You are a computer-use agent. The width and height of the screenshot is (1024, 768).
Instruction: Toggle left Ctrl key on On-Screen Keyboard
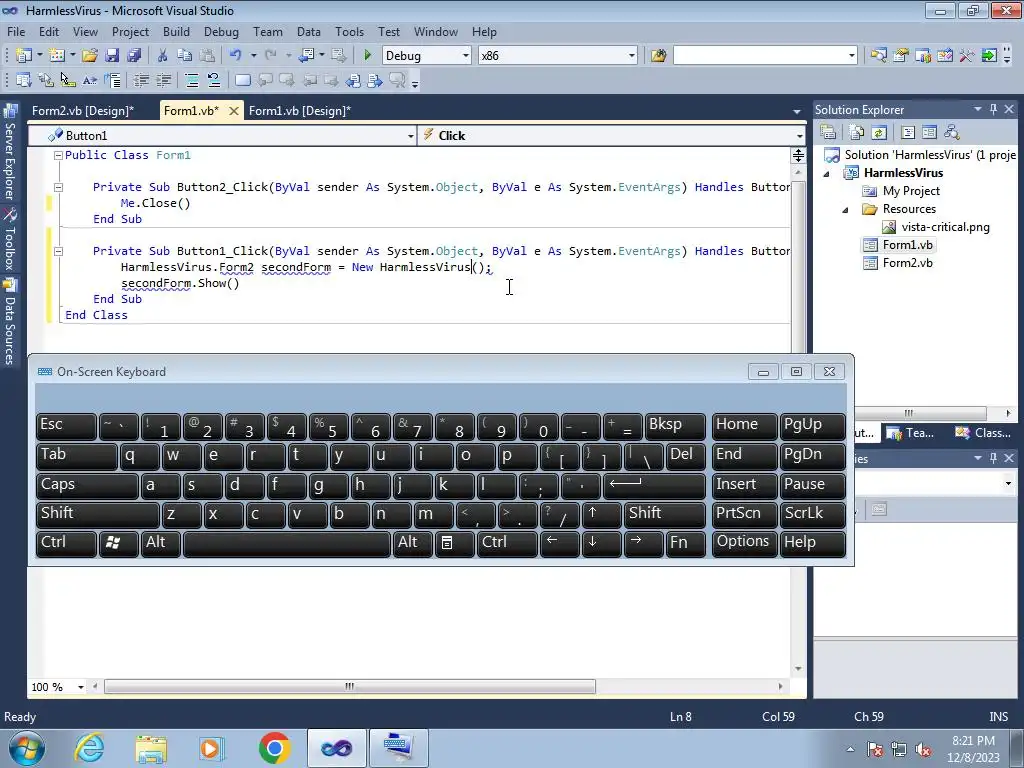[66, 543]
